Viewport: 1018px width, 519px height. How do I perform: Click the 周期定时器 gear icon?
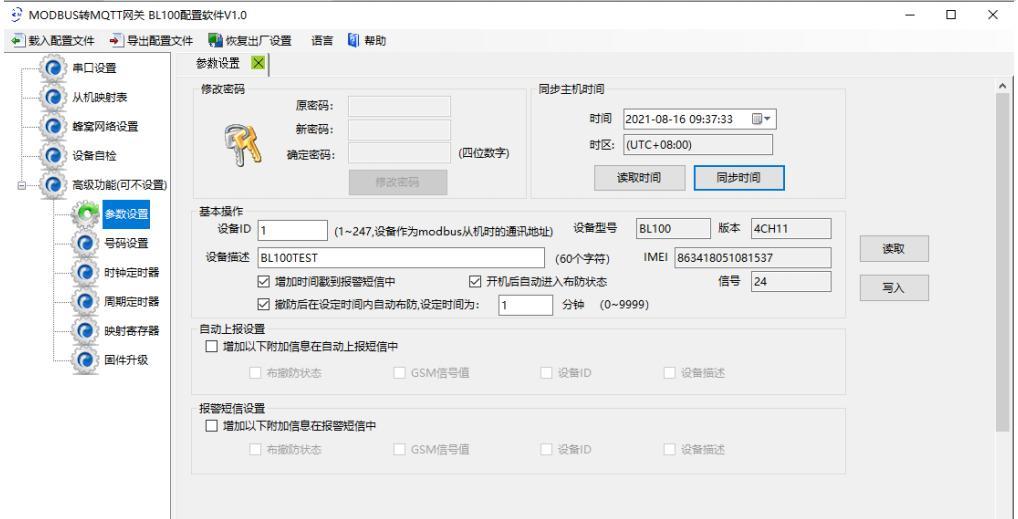coord(84,301)
